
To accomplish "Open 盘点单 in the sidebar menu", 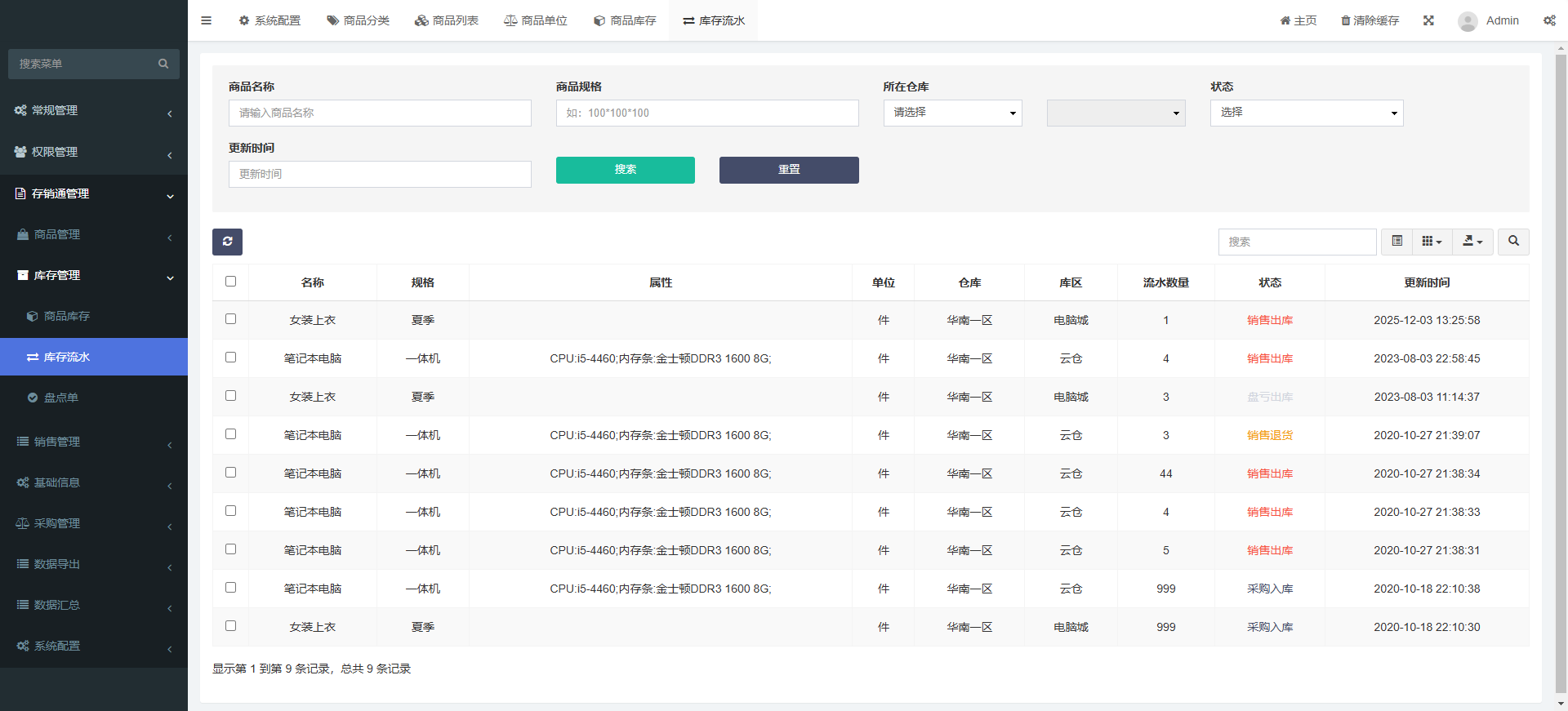I will click(60, 398).
